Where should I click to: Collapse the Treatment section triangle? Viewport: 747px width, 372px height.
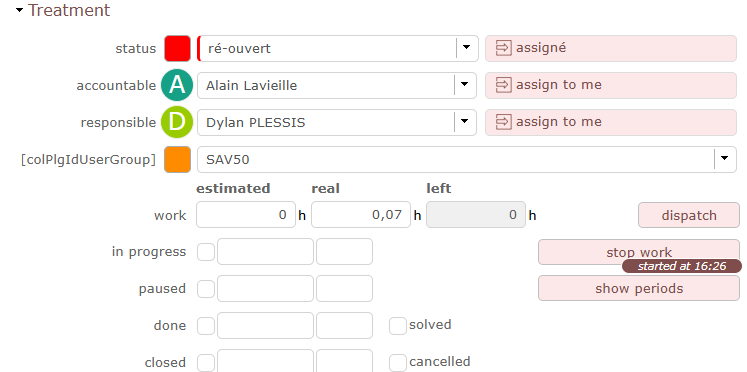click(19, 10)
